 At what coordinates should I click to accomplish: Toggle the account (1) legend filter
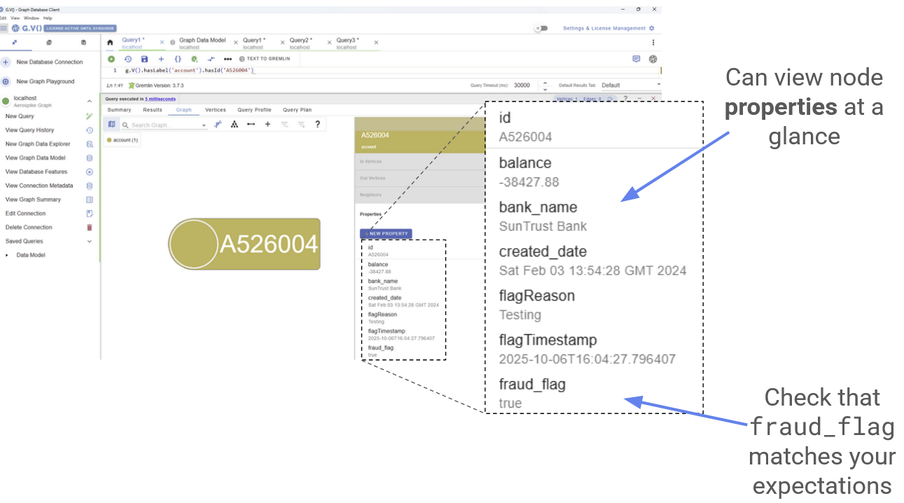coord(123,140)
